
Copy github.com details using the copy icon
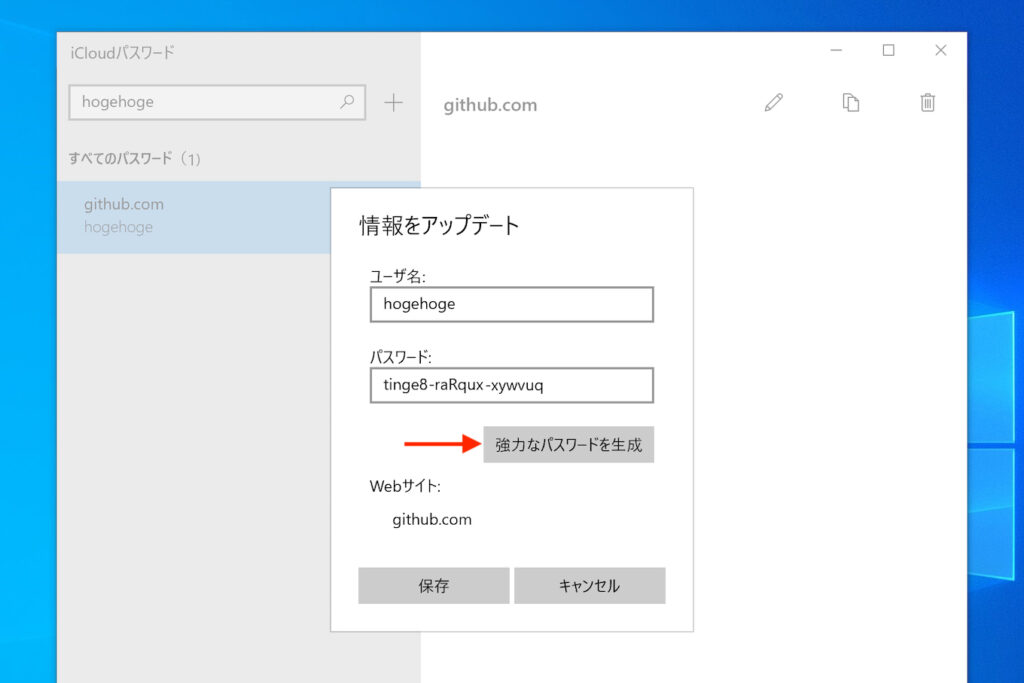tap(850, 102)
